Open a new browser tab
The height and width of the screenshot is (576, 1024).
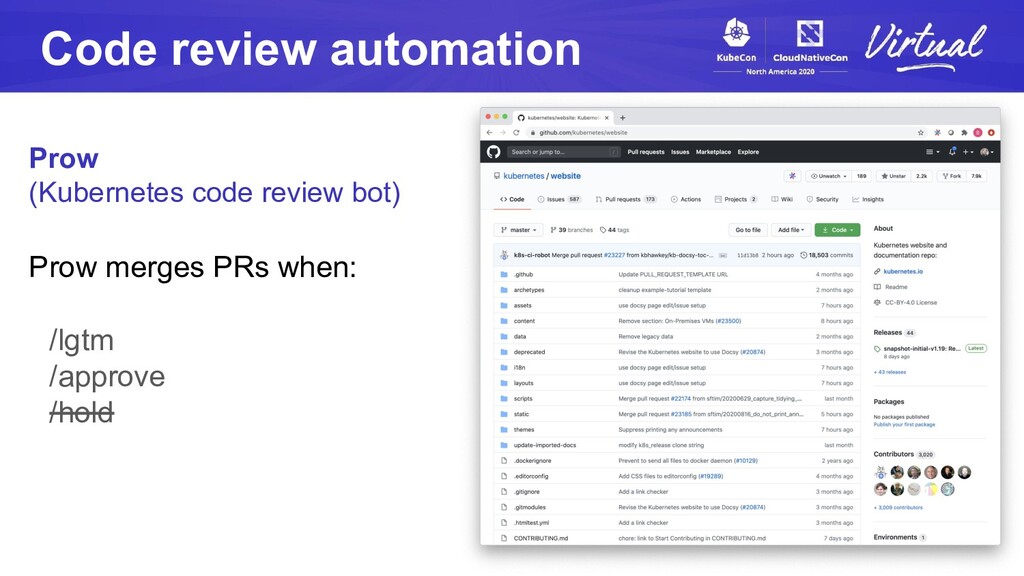click(622, 118)
